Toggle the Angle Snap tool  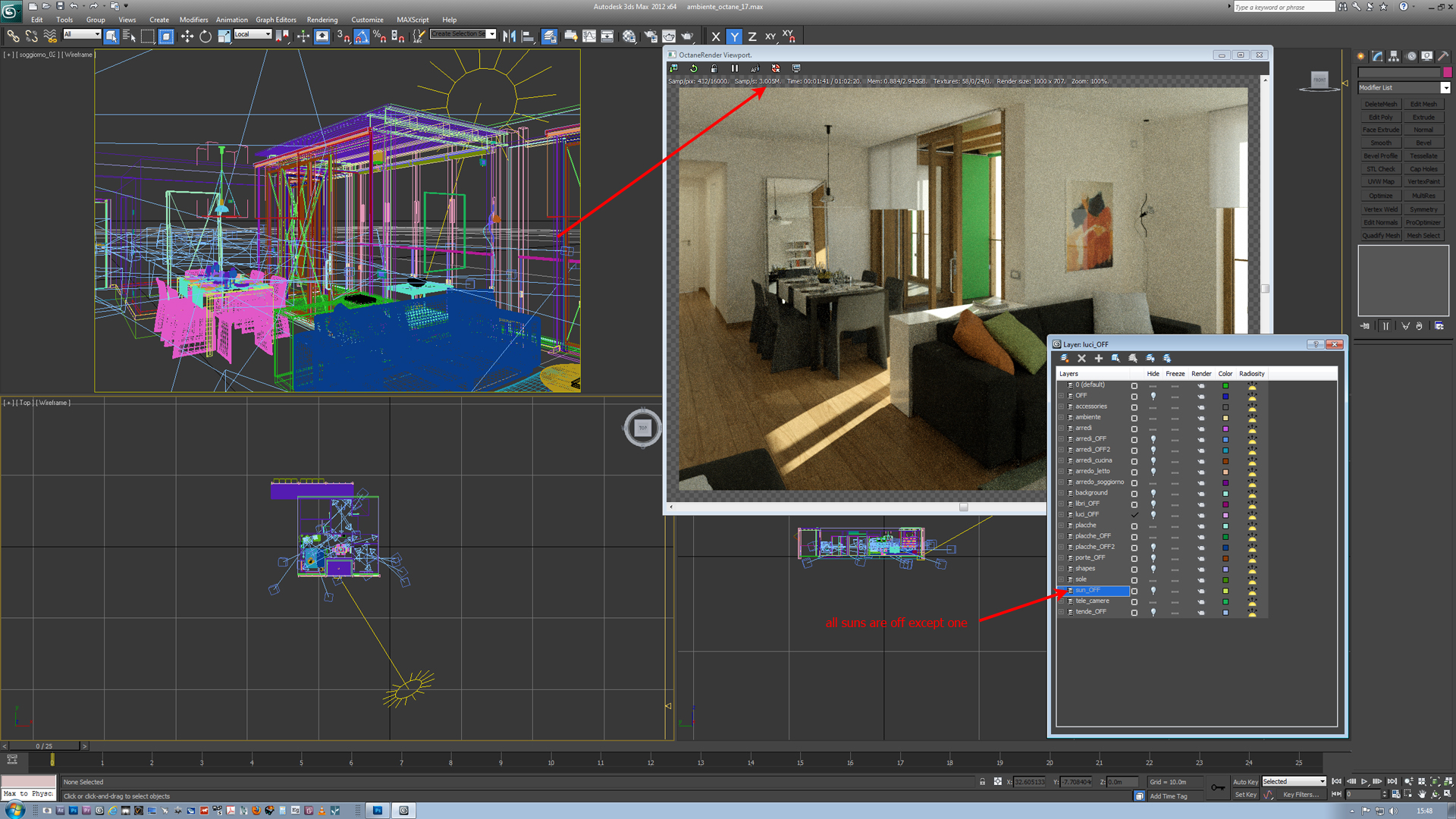pos(362,36)
